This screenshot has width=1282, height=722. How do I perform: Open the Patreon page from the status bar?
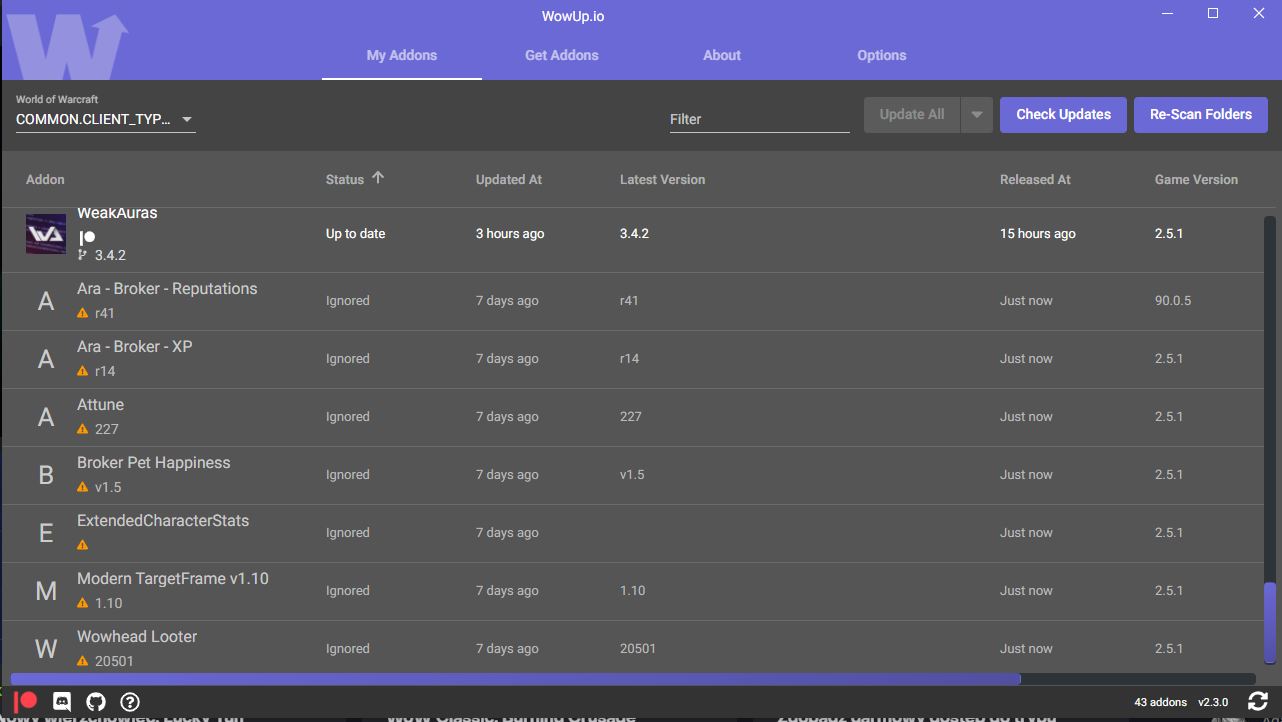(x=26, y=701)
